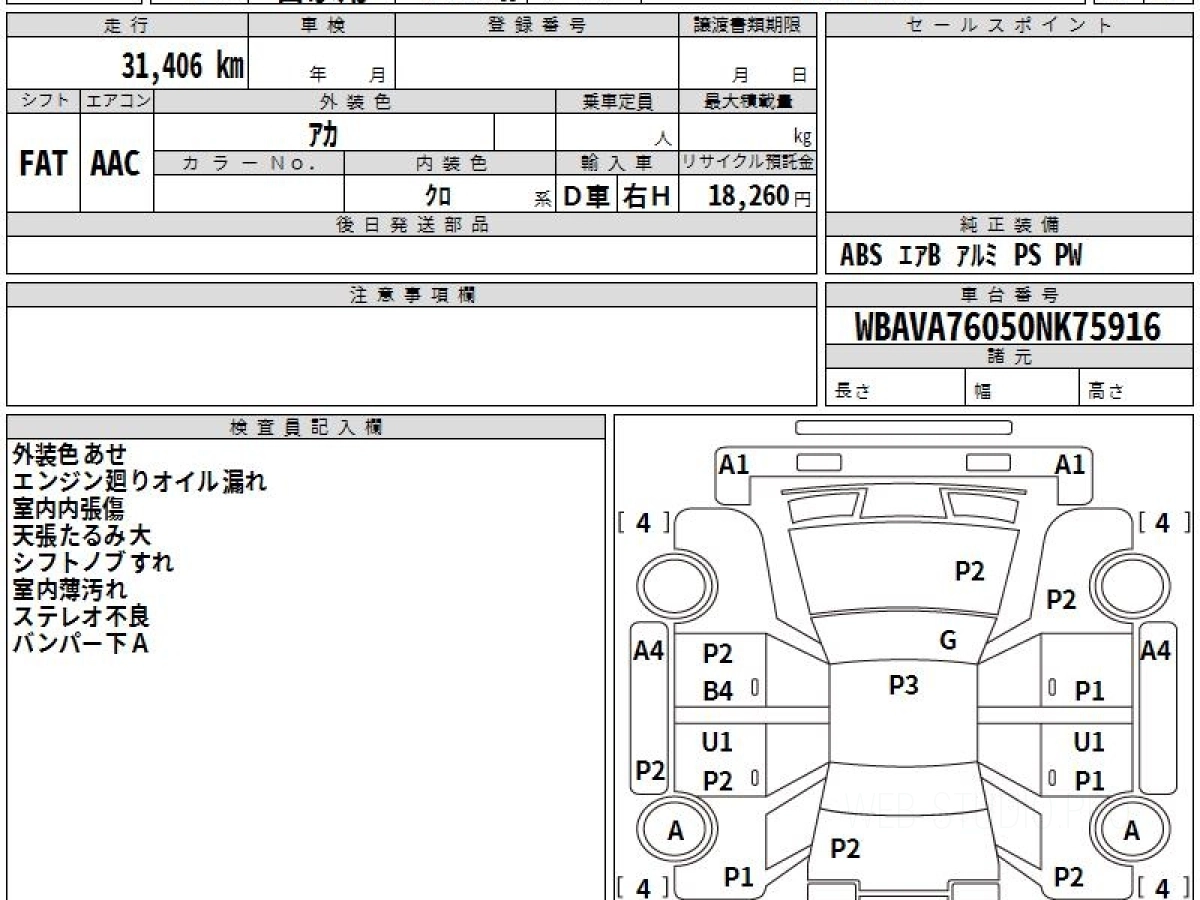The image size is (1200, 900).
Task: Select the バンパー下A note
Action: (x=80, y=643)
